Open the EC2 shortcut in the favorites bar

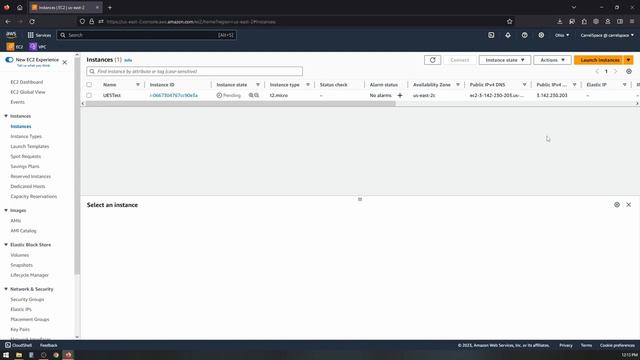coord(15,47)
